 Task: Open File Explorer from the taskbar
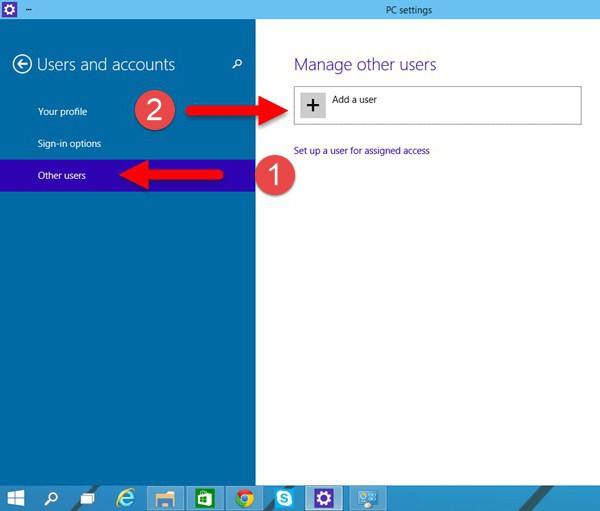[x=165, y=498]
